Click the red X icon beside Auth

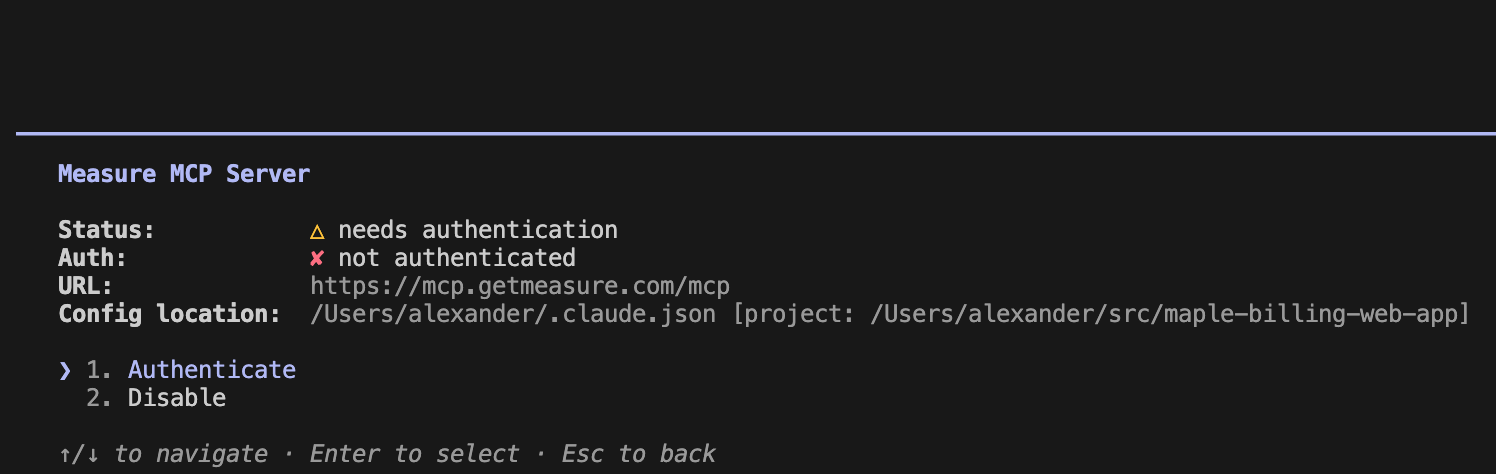317,258
